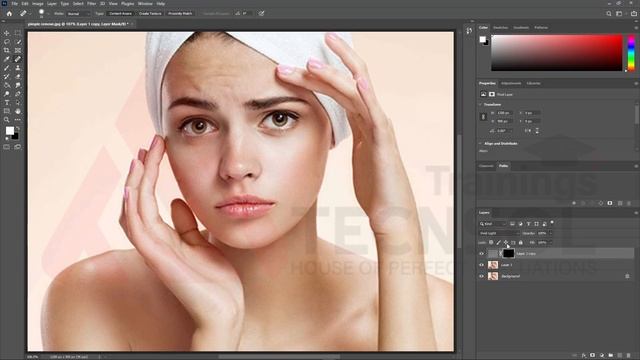Select the History Brush tool
Image resolution: width=640 pixels, height=360 pixels.
tap(7, 76)
